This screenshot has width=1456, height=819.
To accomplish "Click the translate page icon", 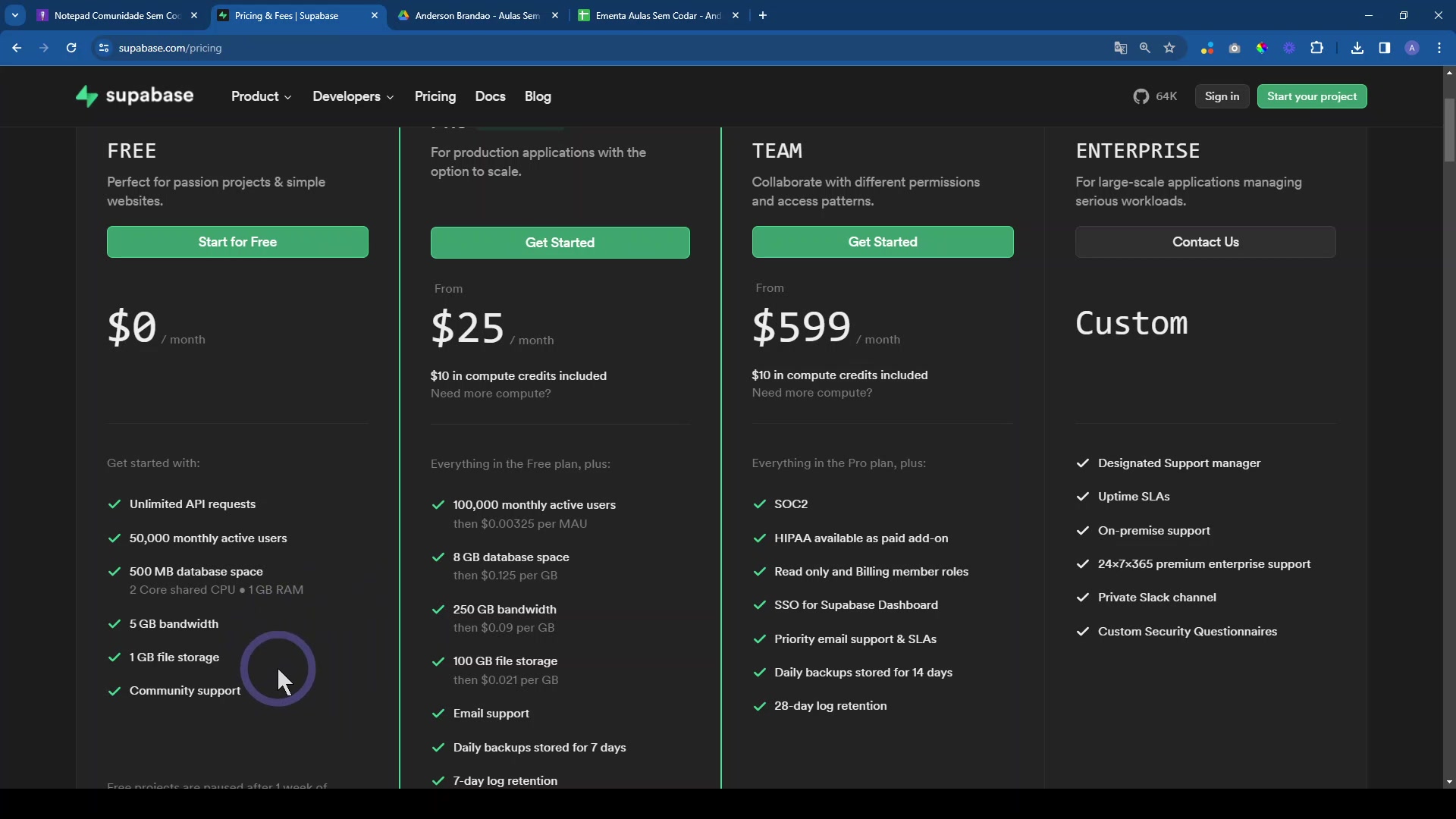I will 1120,48.
